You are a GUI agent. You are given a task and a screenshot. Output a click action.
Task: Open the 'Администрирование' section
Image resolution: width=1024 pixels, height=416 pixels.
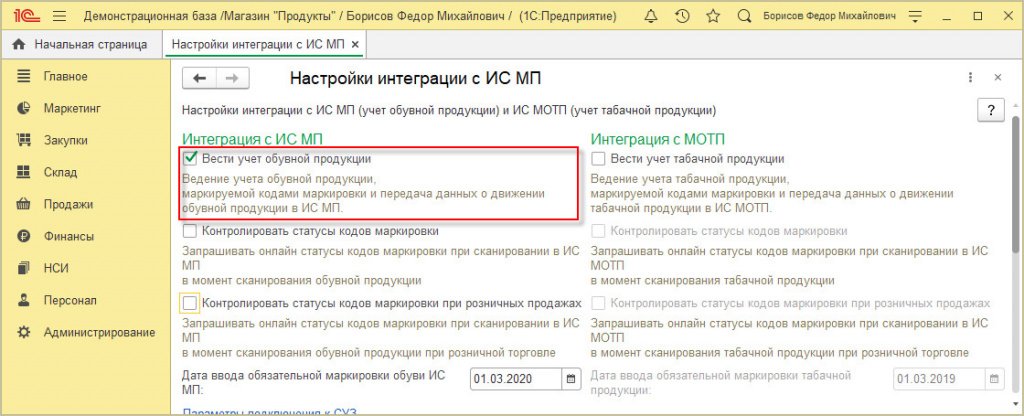99,332
